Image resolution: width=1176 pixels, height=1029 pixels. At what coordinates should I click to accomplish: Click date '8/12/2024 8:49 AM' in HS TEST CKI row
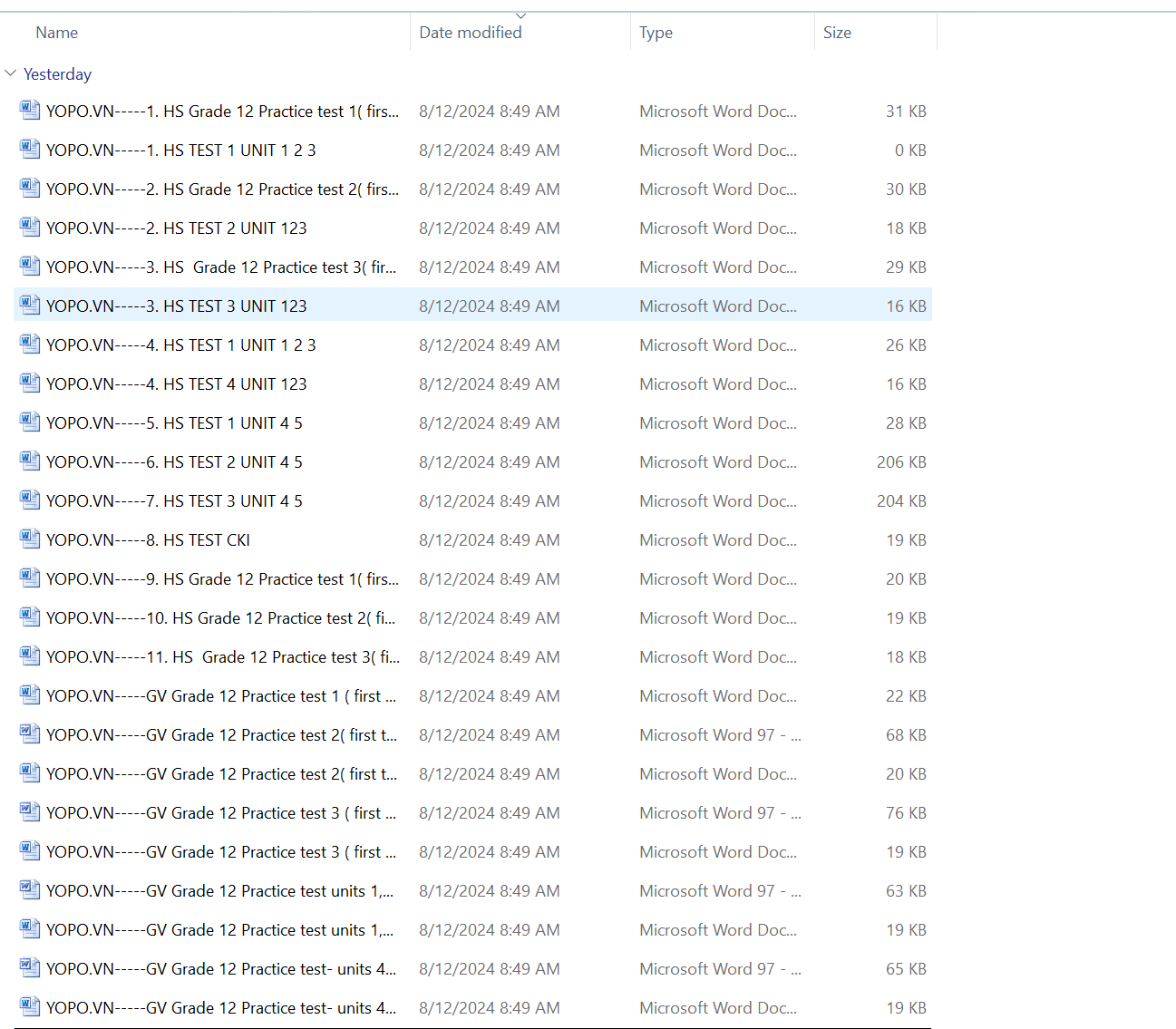tap(490, 540)
